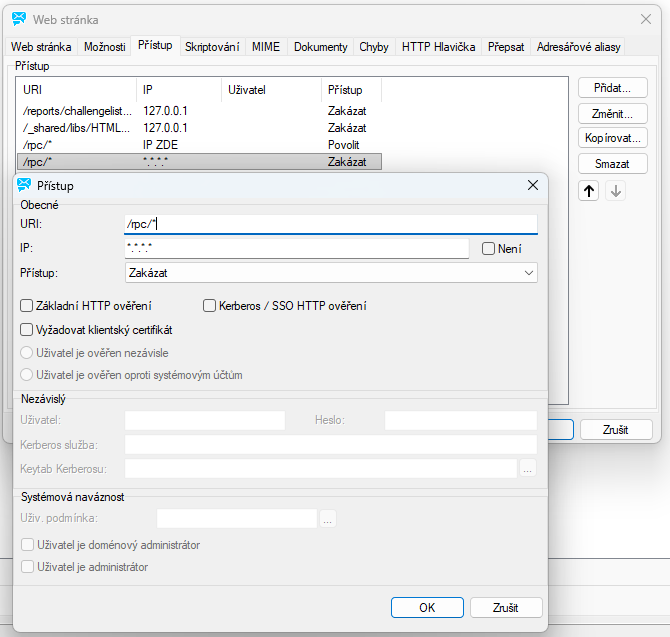
Task: Click the URI column header
Action: pyautogui.click(x=76, y=90)
